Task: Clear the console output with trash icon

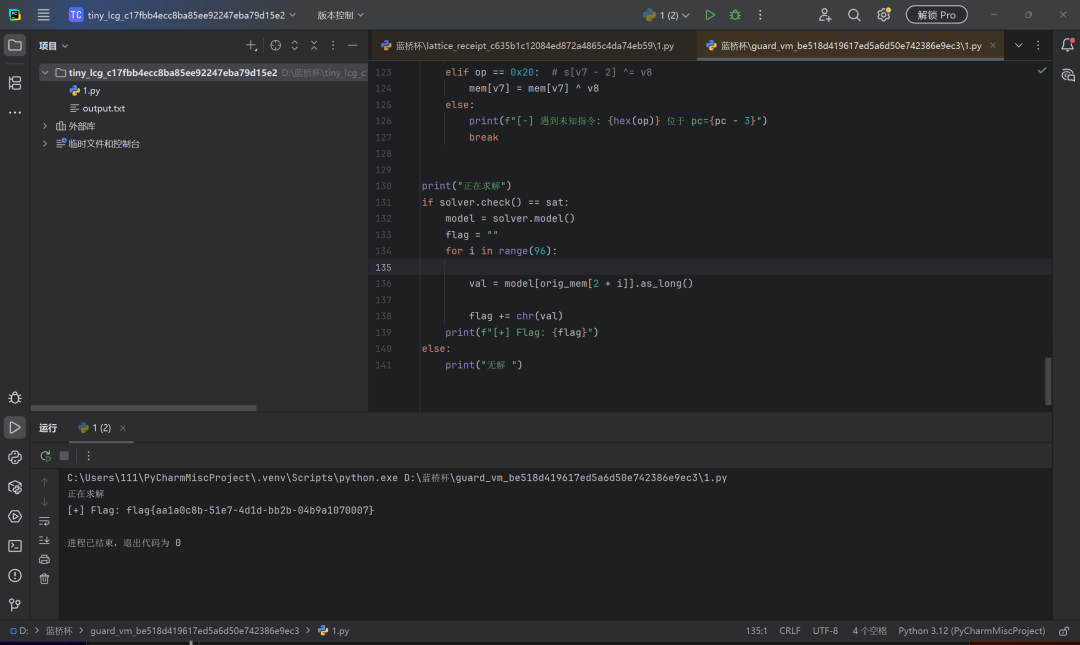Action: tap(44, 579)
